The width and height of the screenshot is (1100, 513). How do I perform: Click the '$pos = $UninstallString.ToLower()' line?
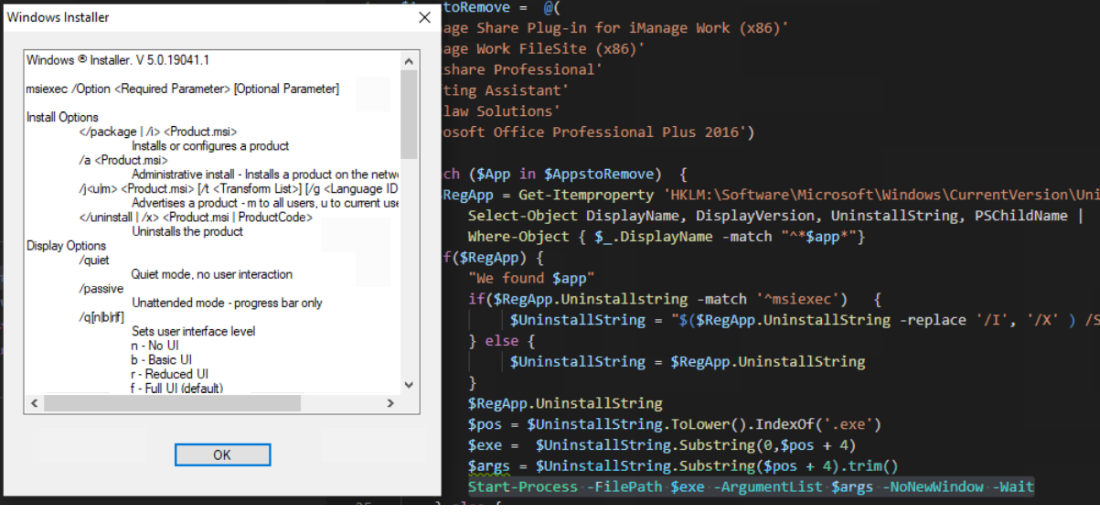click(x=675, y=425)
